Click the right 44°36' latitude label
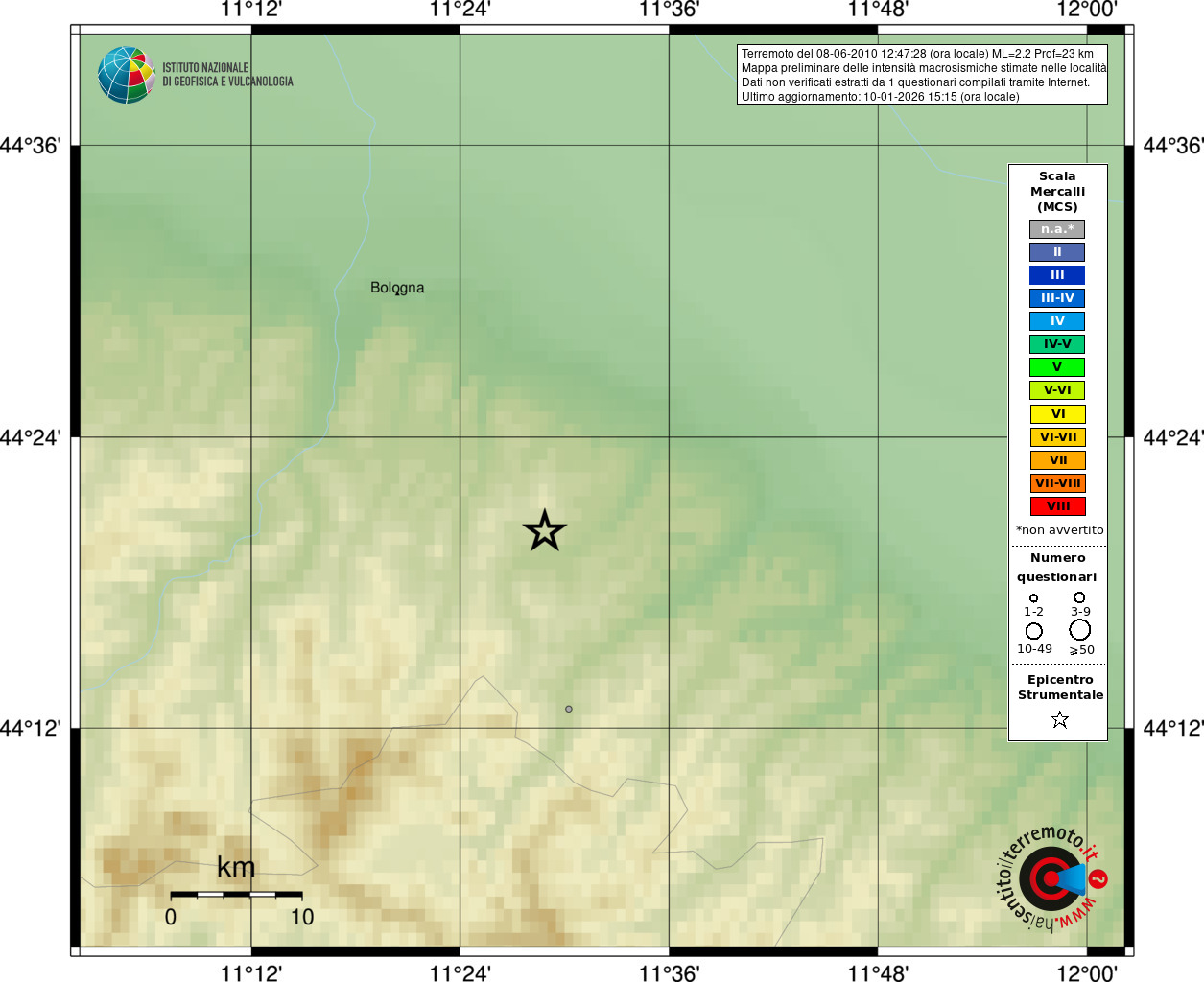 (1173, 146)
